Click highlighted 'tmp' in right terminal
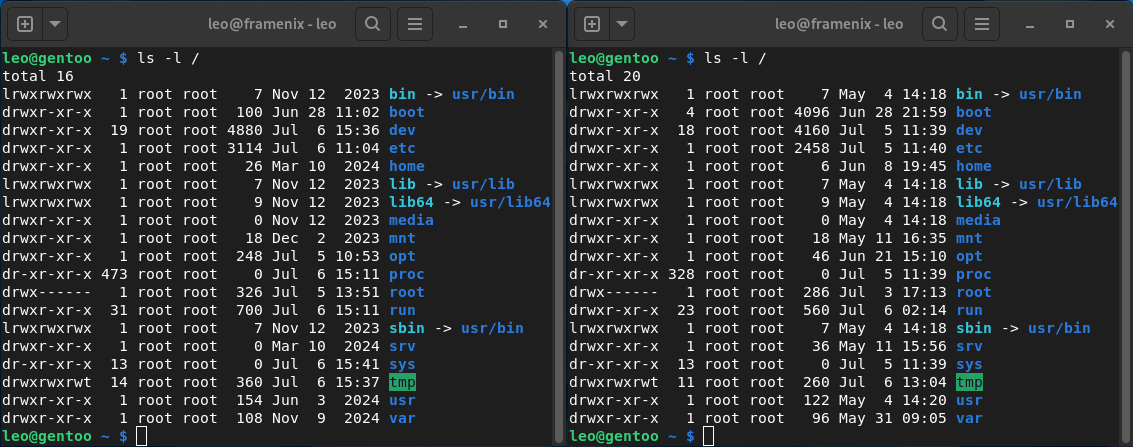Viewport: 1133px width, 447px height. click(x=970, y=382)
